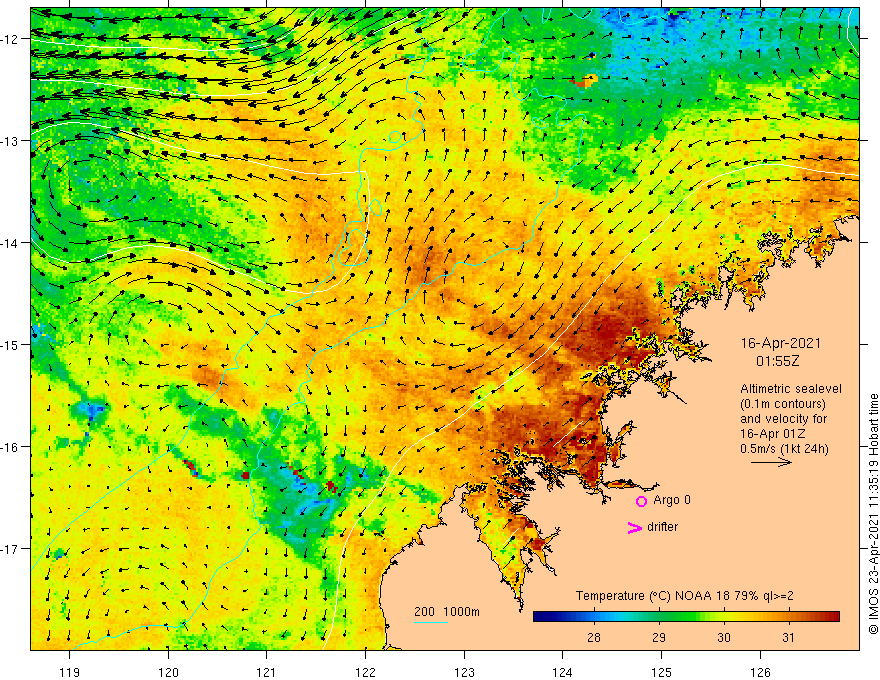880x680 pixels.
Task: Click the longitude label 121
Action: (x=267, y=672)
